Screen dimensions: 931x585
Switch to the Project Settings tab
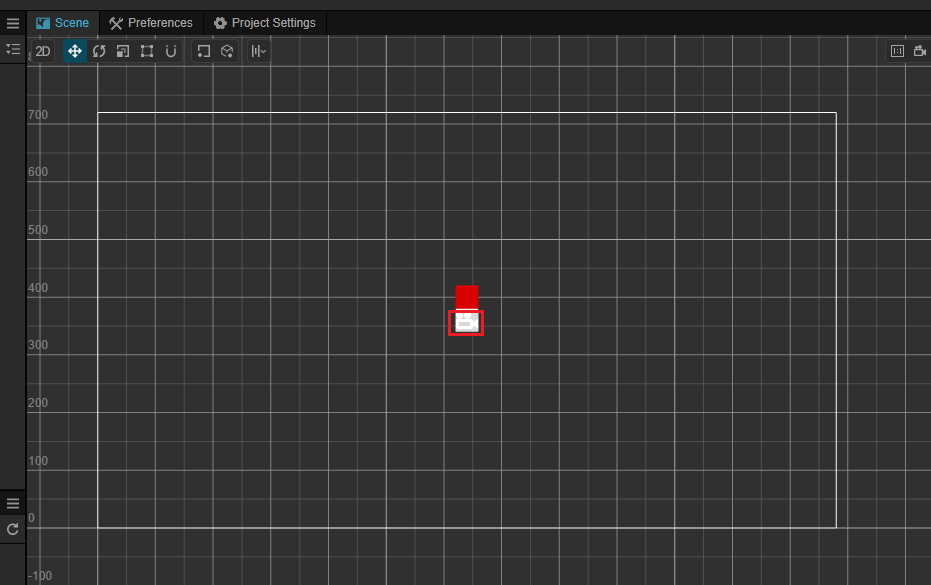265,23
